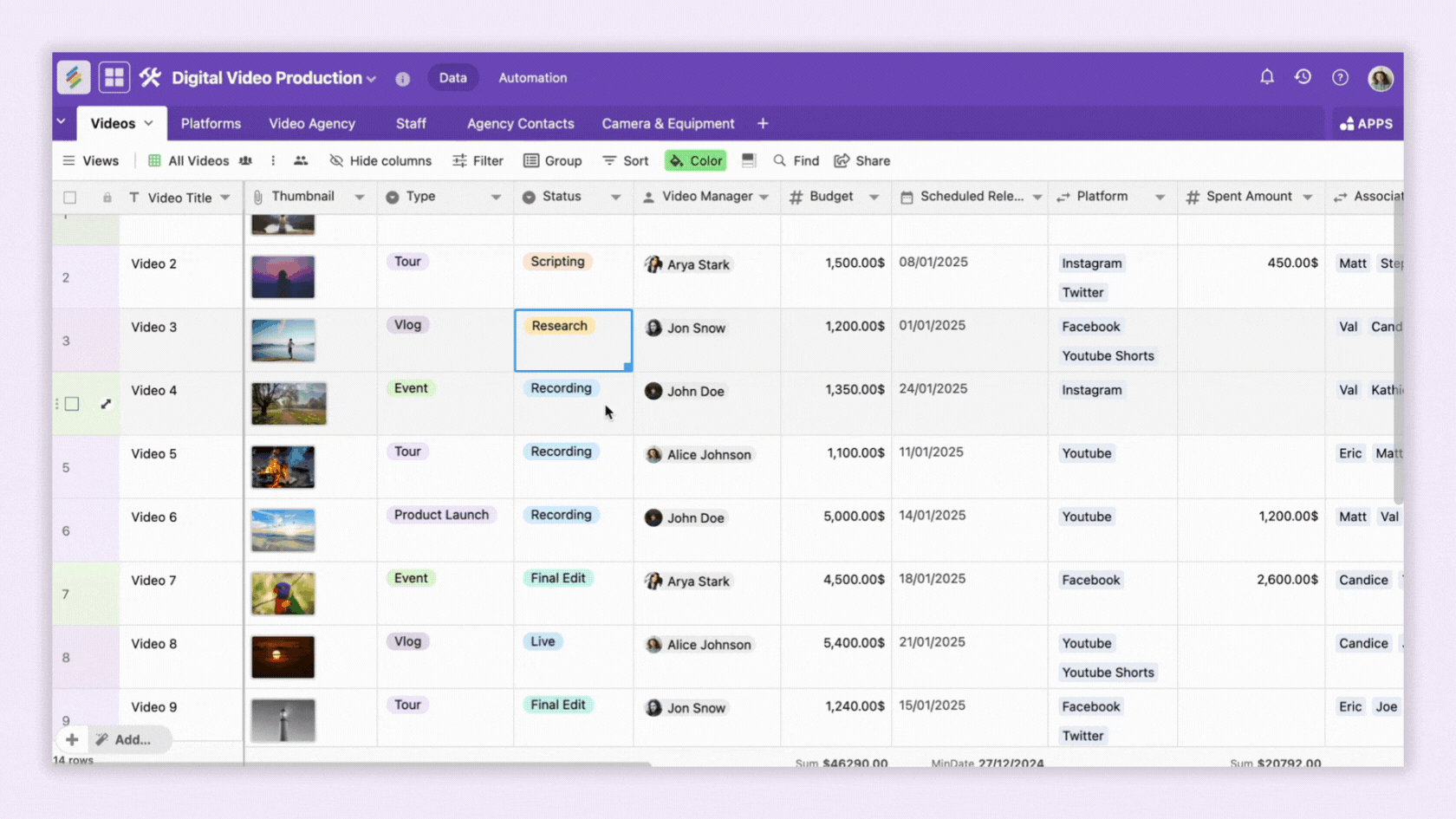Open the Video Agency table tab

(x=312, y=123)
